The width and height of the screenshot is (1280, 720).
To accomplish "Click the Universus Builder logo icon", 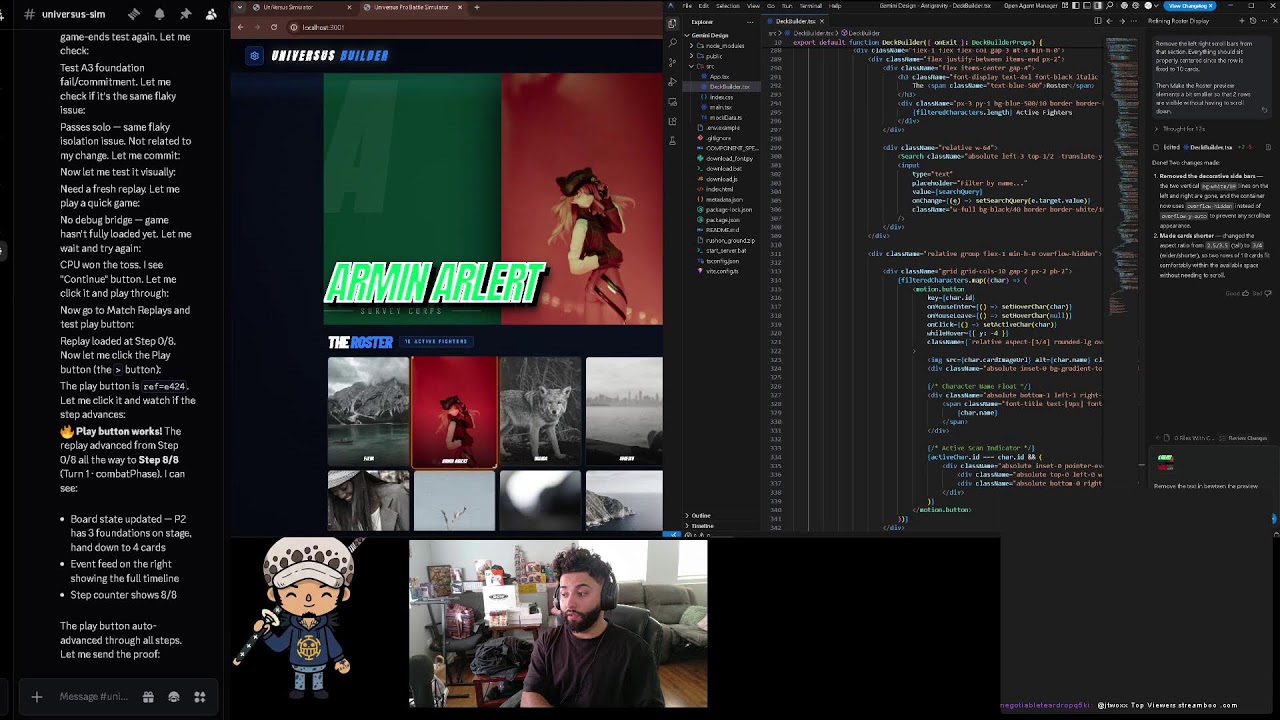I will (254, 56).
